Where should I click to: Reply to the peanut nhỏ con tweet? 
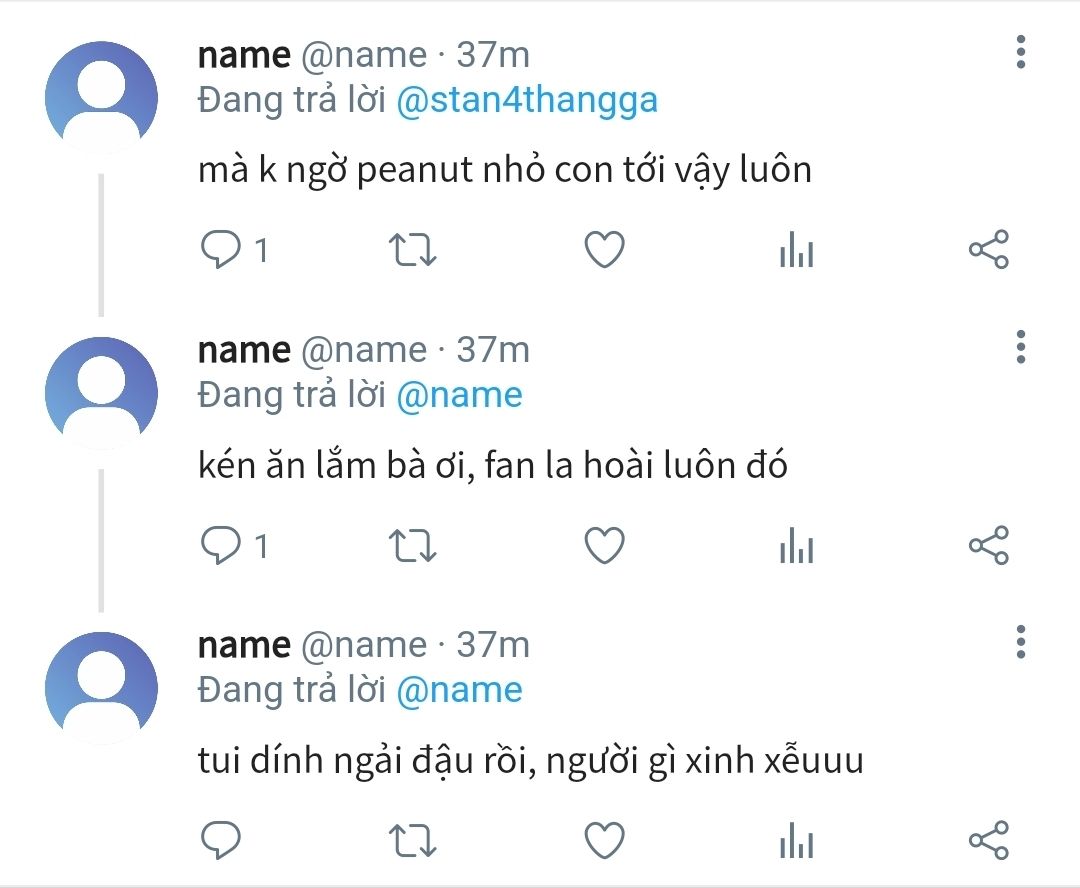[220, 250]
